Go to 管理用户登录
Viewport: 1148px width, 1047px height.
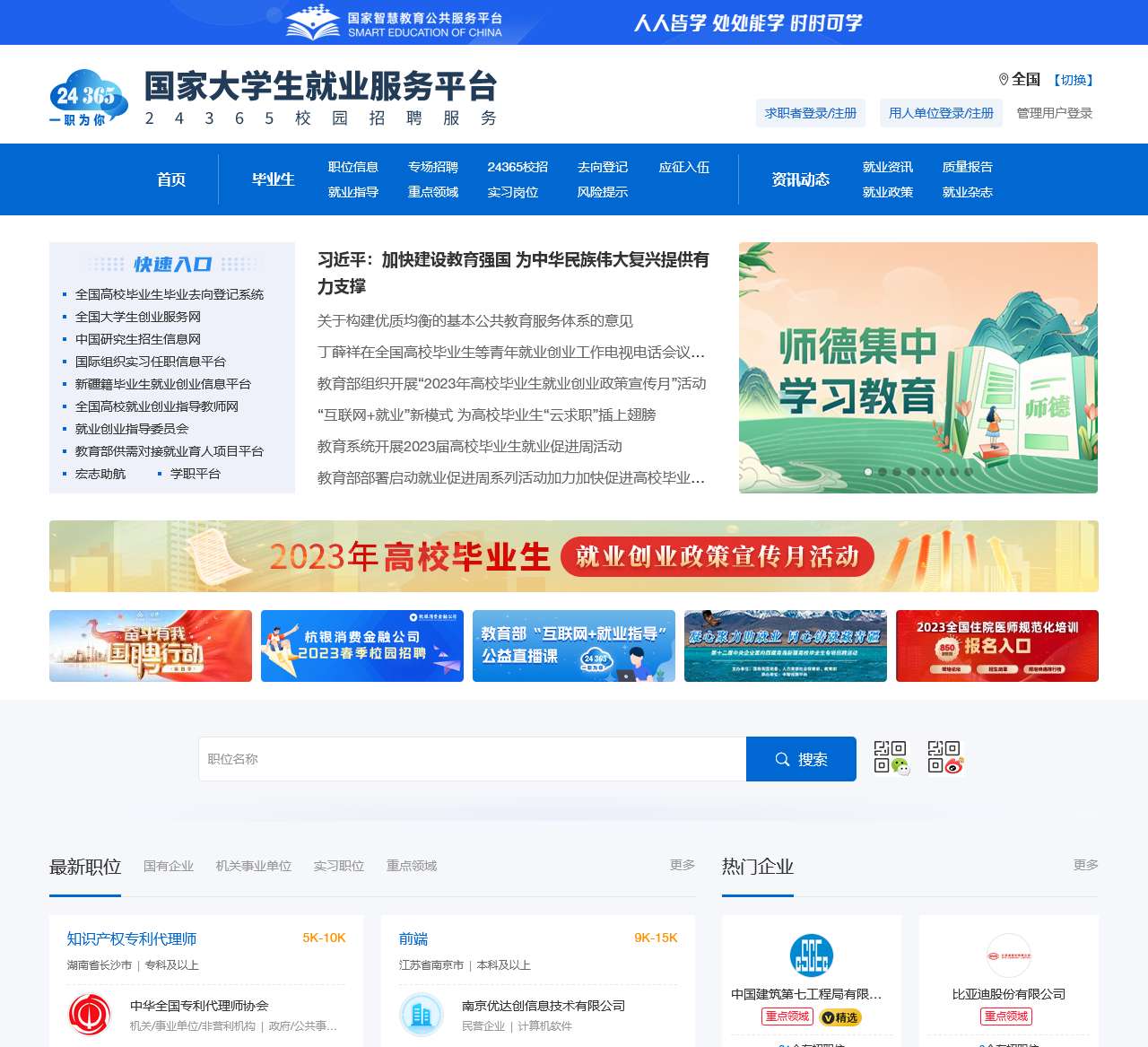click(1055, 113)
